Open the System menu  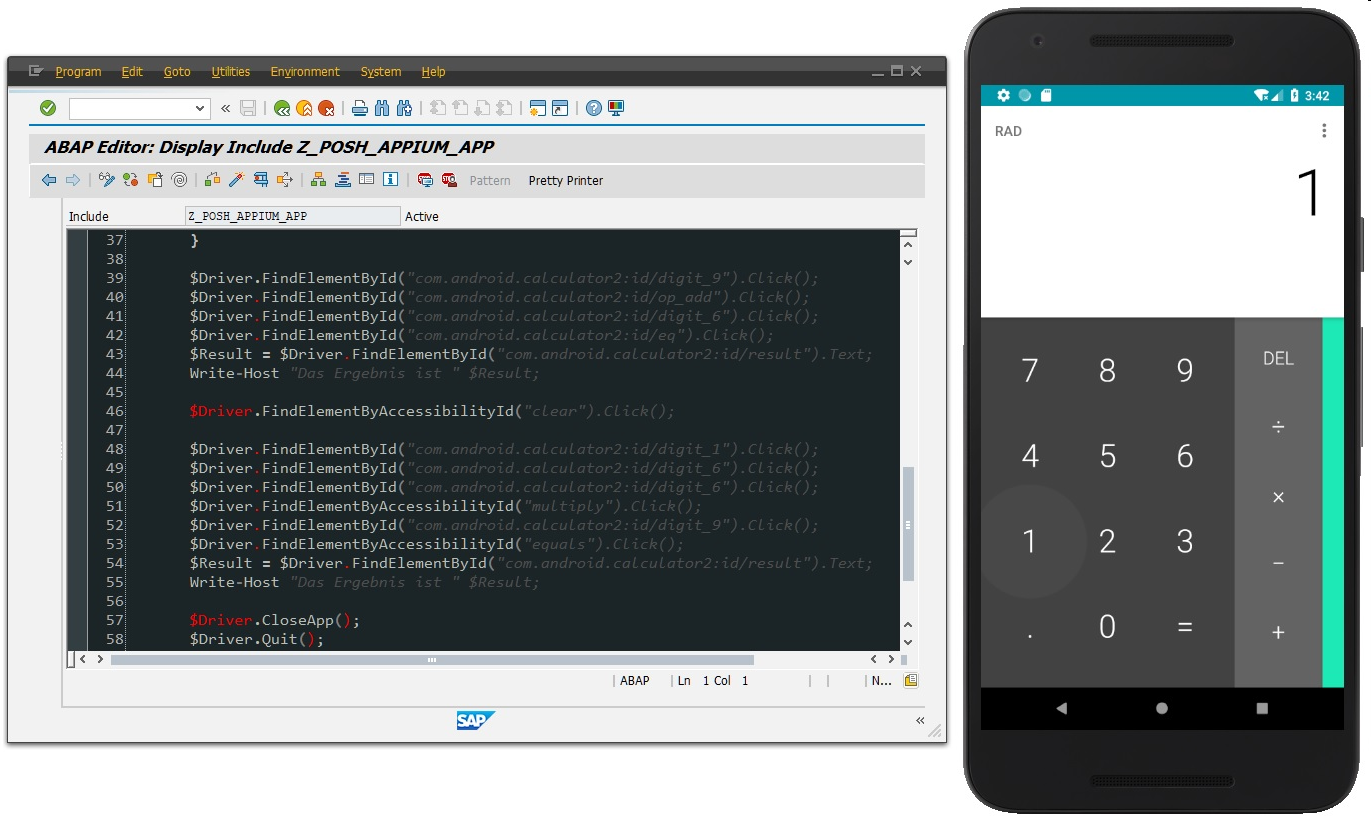click(x=381, y=72)
